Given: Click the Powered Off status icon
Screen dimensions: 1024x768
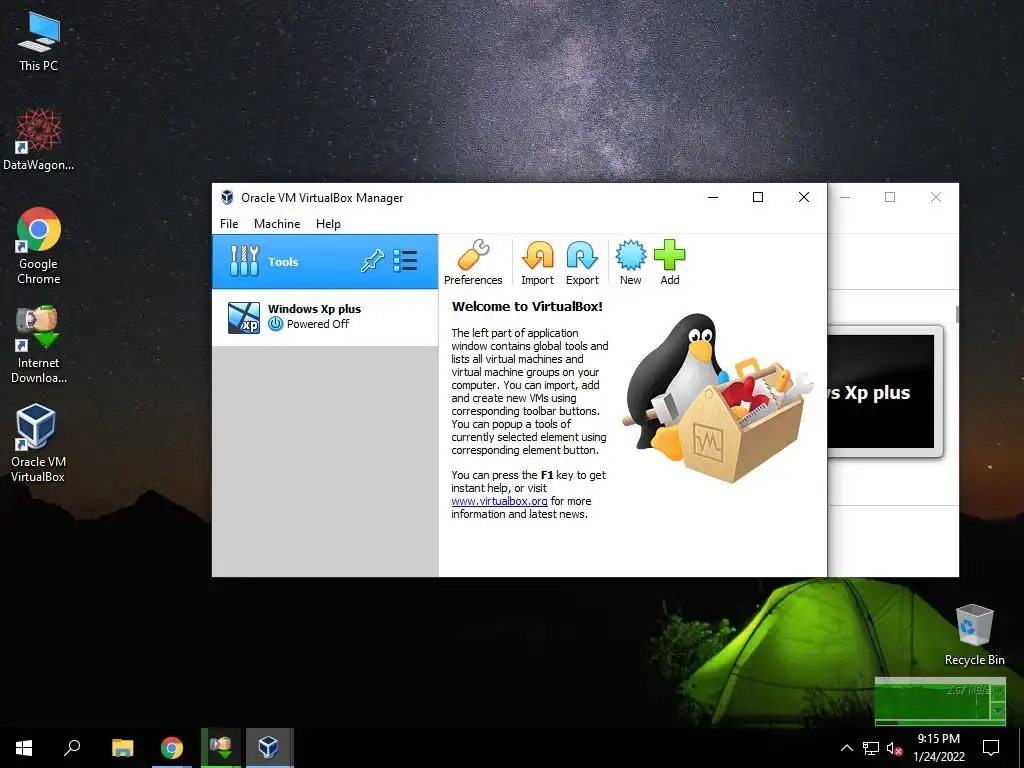Looking at the screenshot, I should click(276, 324).
